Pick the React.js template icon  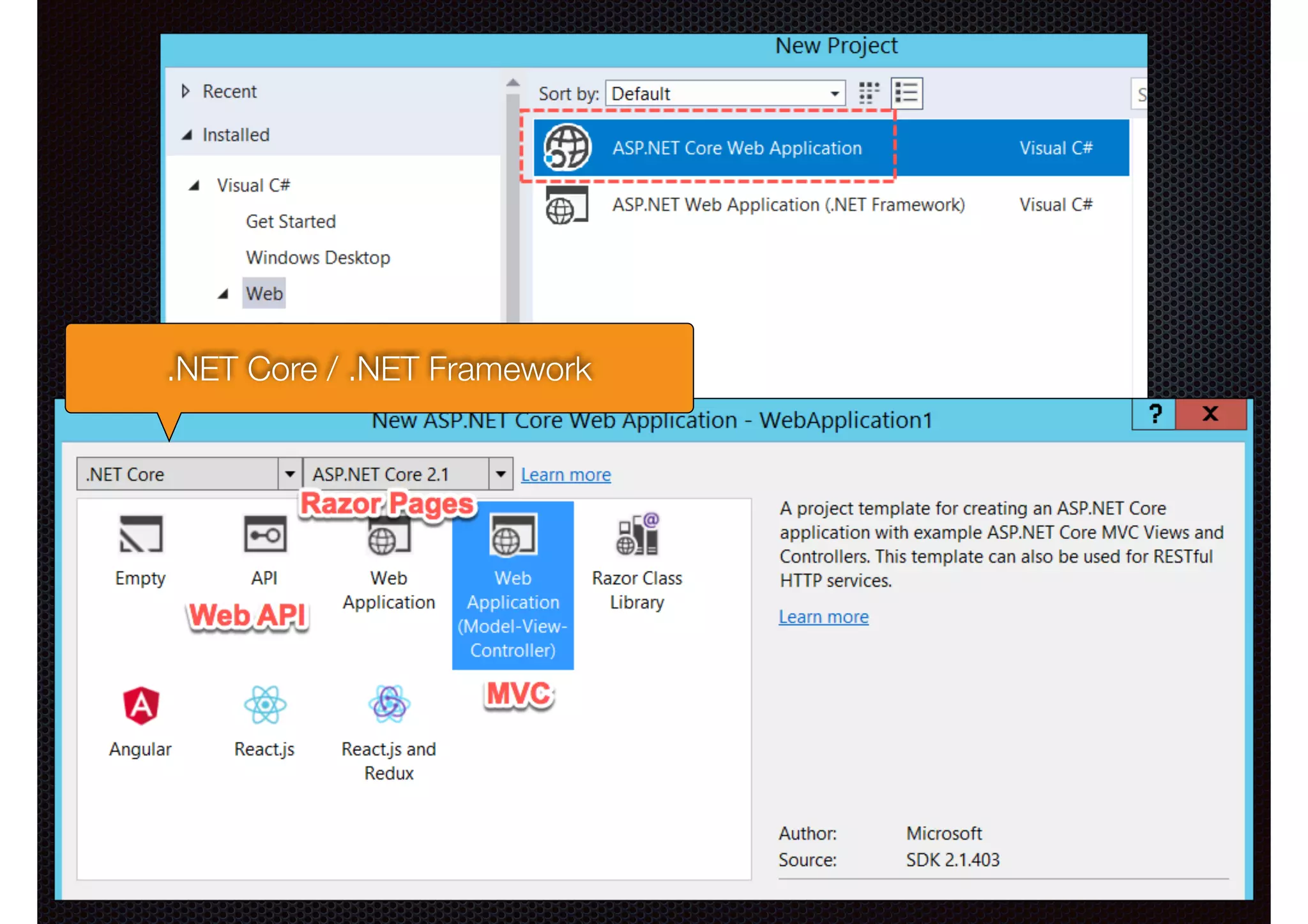[264, 706]
